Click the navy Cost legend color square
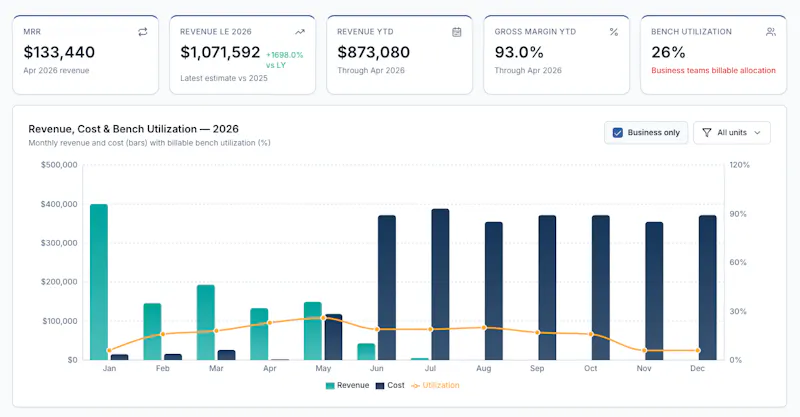Image resolution: width=800 pixels, height=417 pixels. [x=380, y=386]
